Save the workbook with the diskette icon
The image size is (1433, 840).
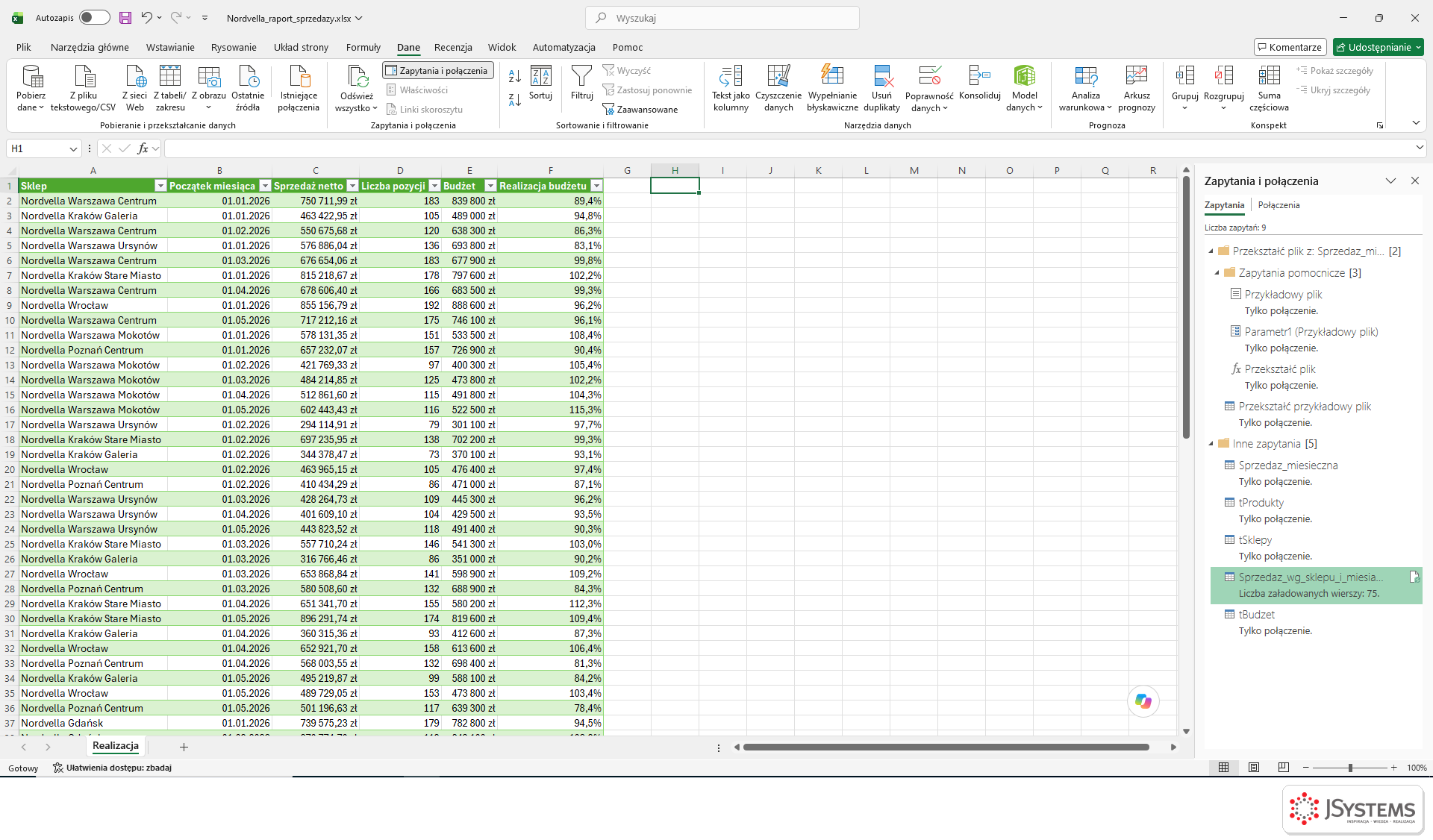[x=125, y=18]
